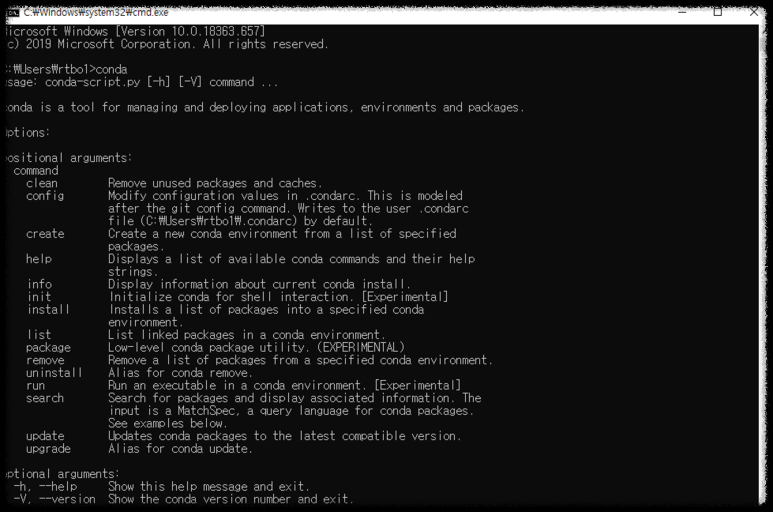Click 'See examples below.' text

(x=168, y=423)
